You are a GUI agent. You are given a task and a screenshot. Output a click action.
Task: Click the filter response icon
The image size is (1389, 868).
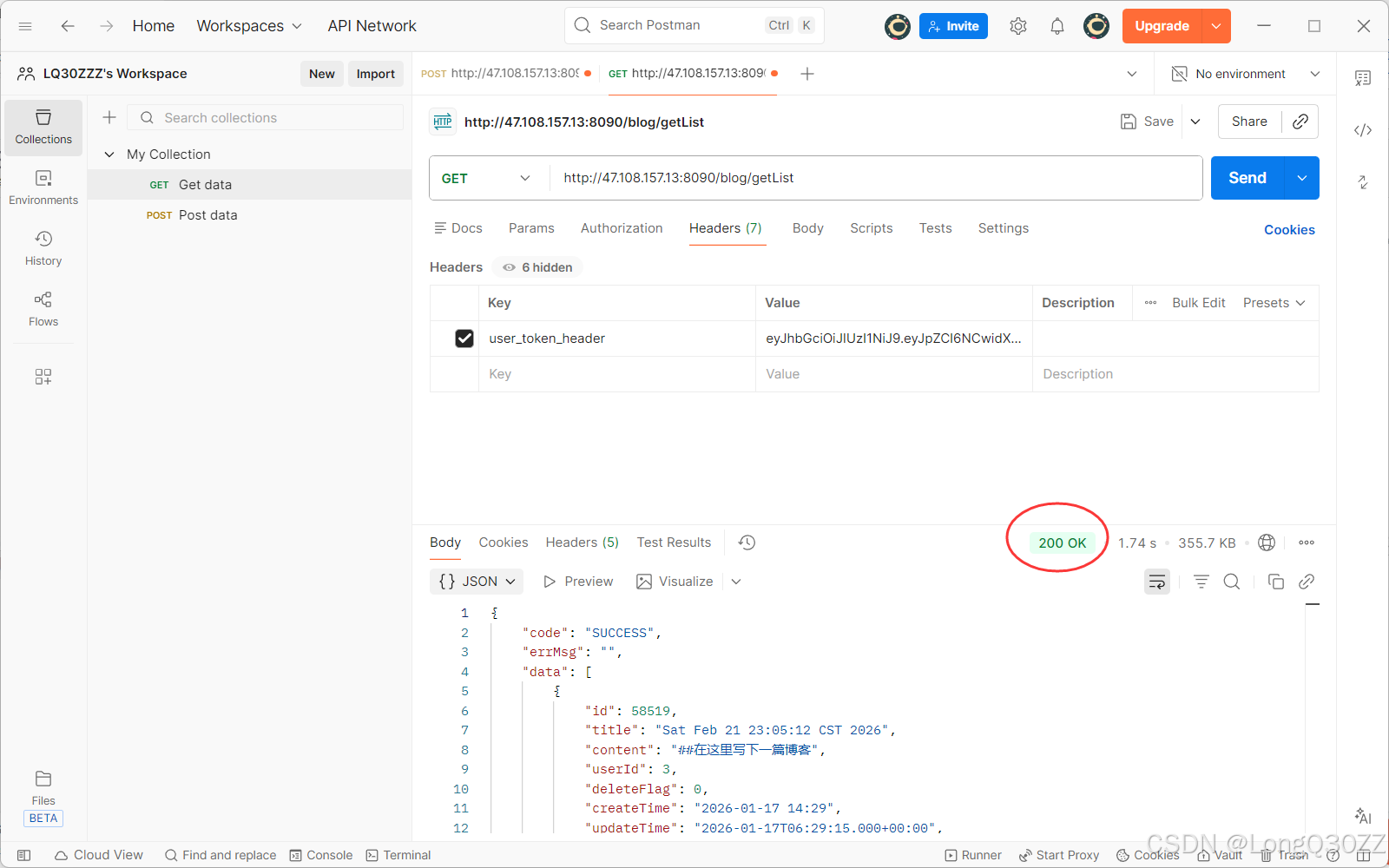(1201, 582)
